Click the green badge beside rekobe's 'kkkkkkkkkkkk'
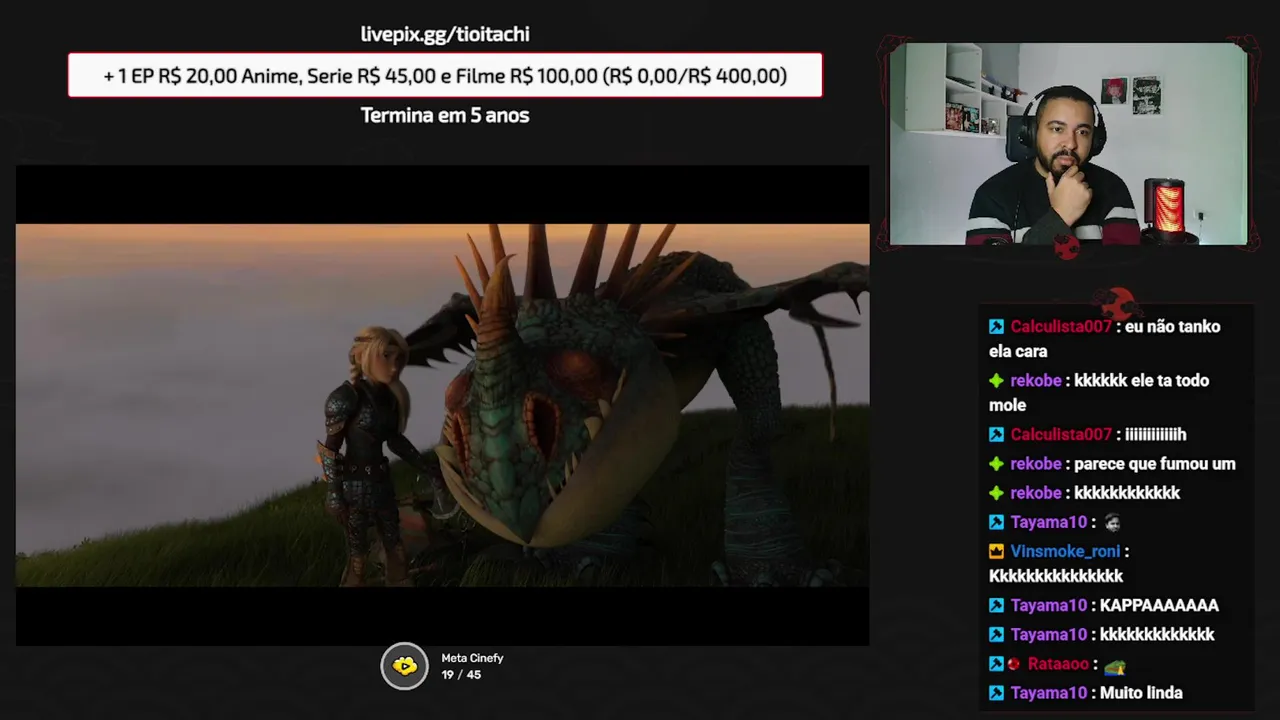 pos(996,493)
